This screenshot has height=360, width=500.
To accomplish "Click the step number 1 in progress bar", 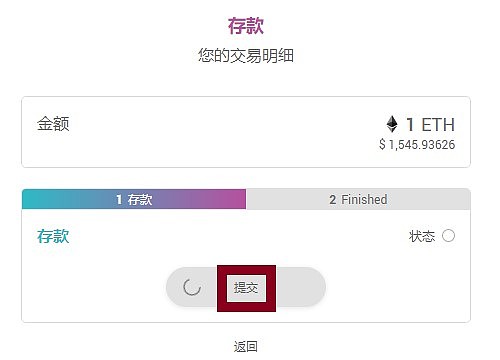I will (x=119, y=200).
